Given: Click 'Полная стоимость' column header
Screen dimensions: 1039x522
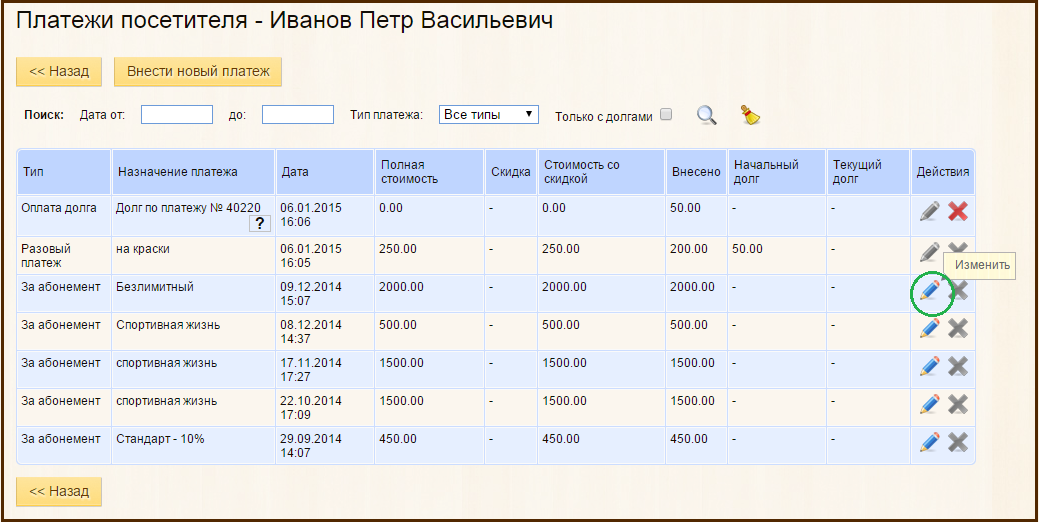Looking at the screenshot, I should click(x=429, y=172).
